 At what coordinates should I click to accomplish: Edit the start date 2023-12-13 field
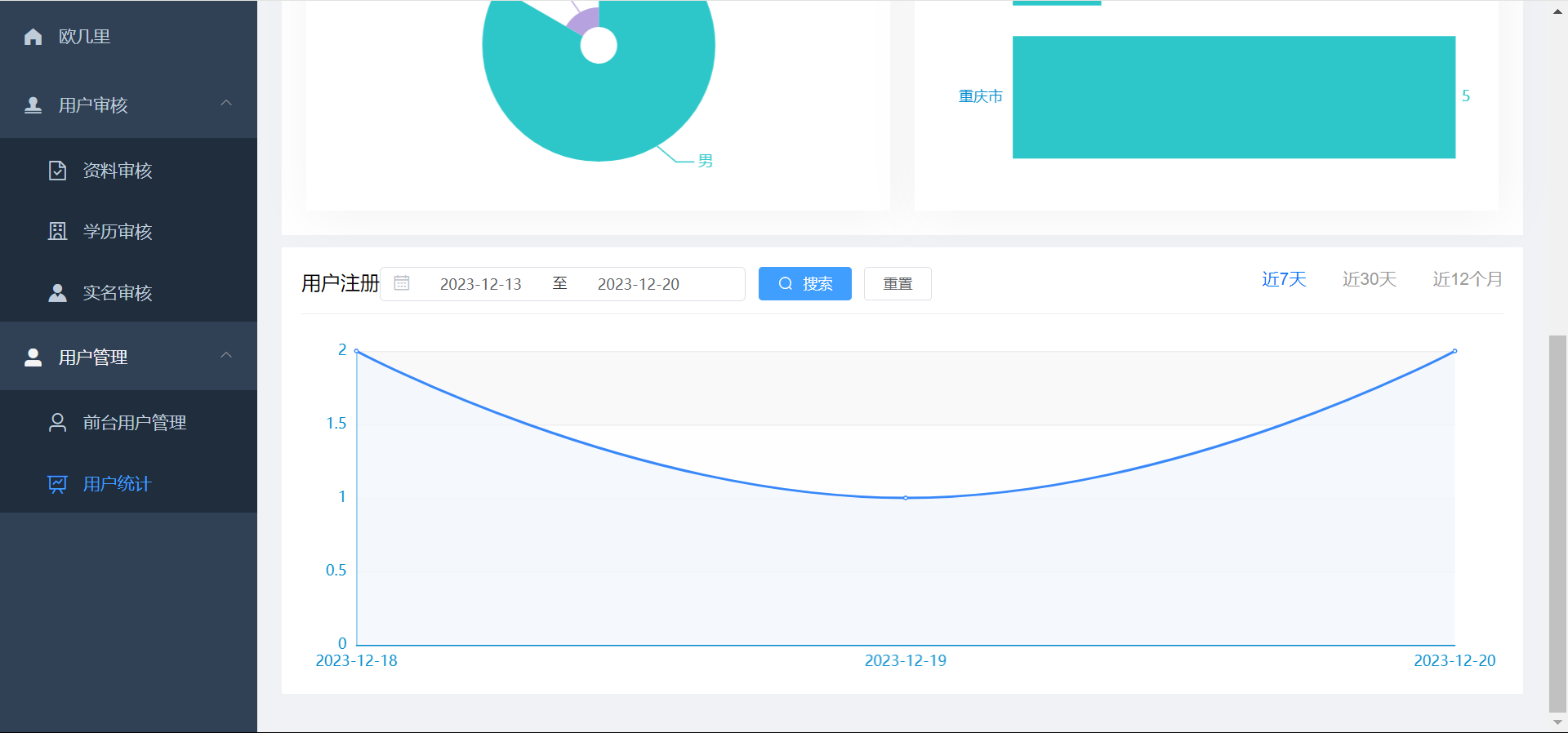(x=480, y=284)
